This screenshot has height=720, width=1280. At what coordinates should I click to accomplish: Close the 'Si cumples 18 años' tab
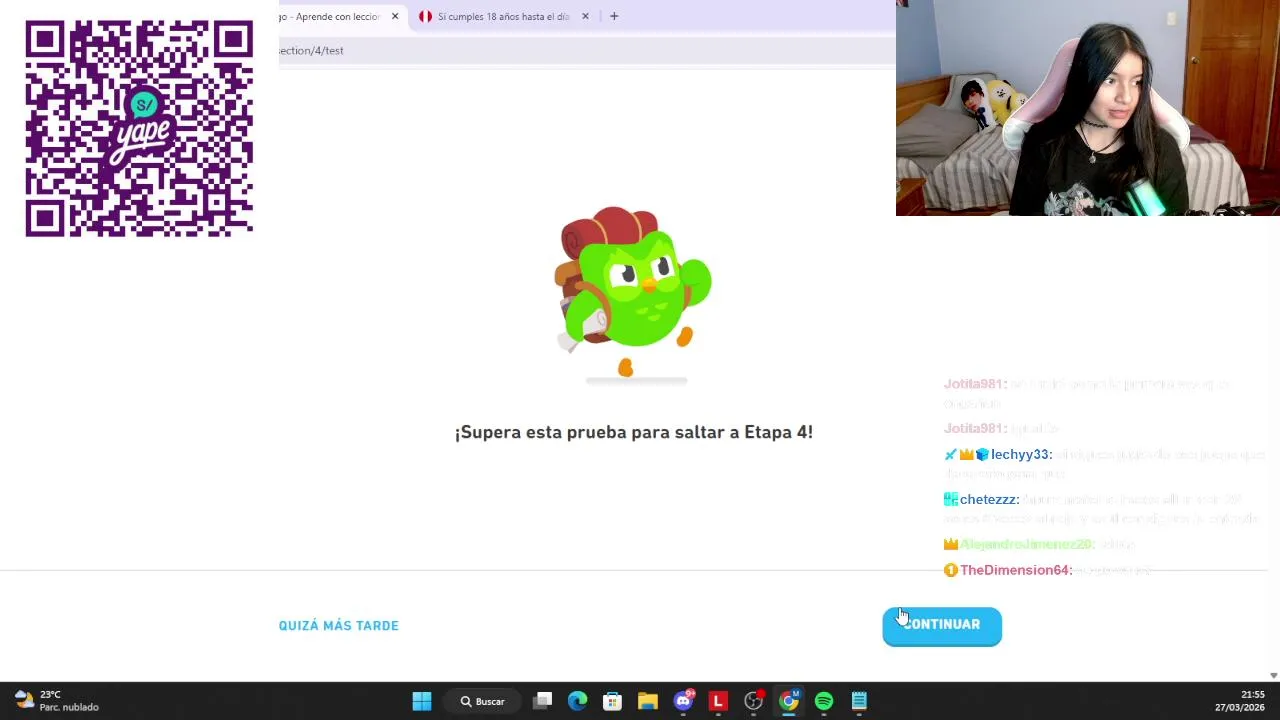tap(585, 16)
